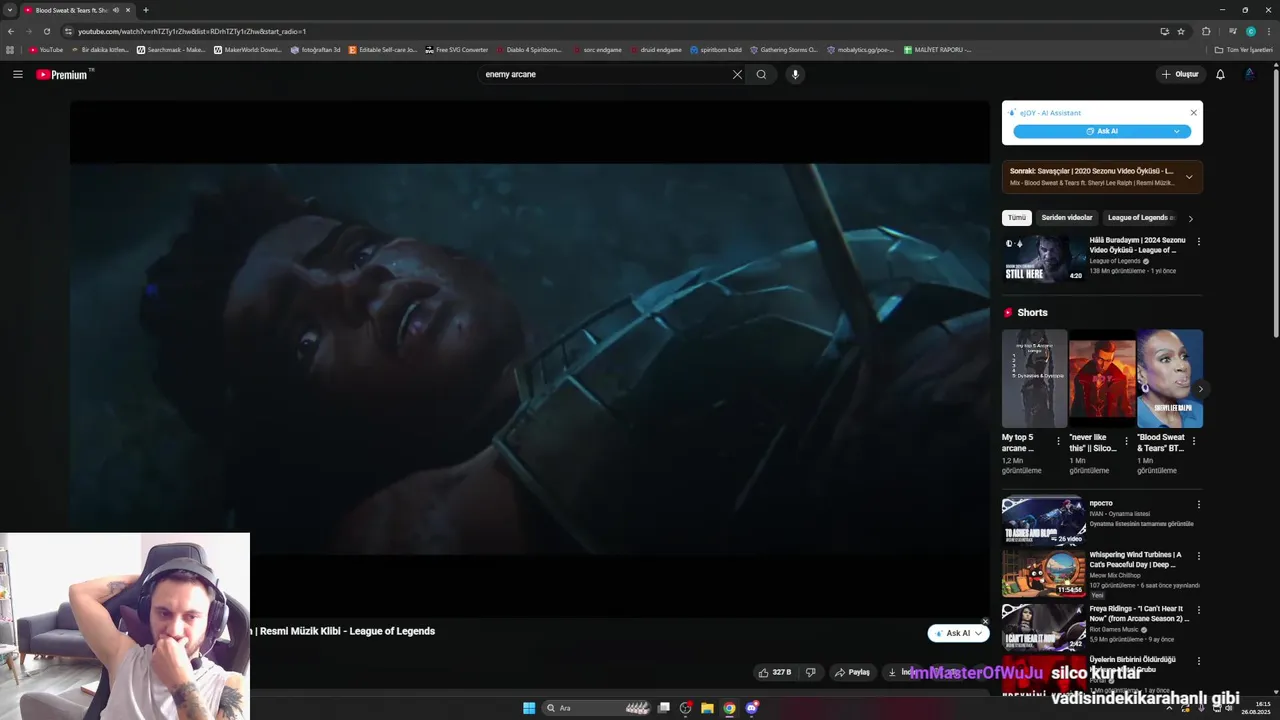The width and height of the screenshot is (1280, 720).
Task: Clear the 'enemy arcane' search text
Action: pyautogui.click(x=737, y=74)
